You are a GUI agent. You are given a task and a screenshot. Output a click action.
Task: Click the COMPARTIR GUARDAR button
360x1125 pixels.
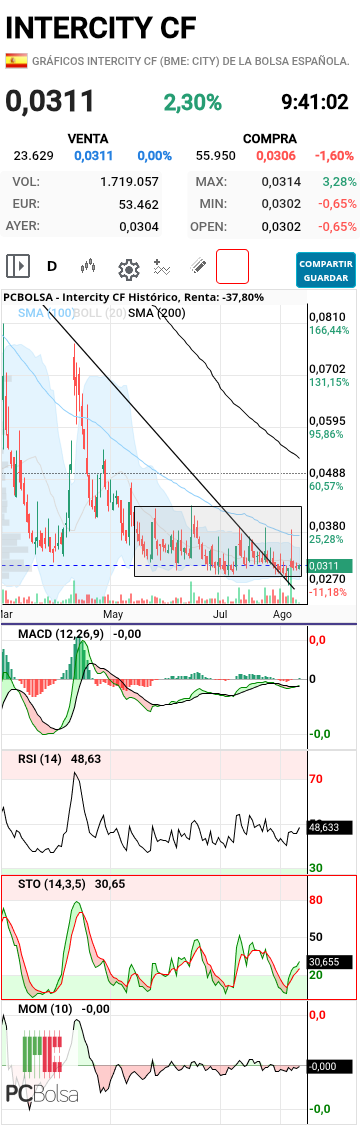coord(326,270)
